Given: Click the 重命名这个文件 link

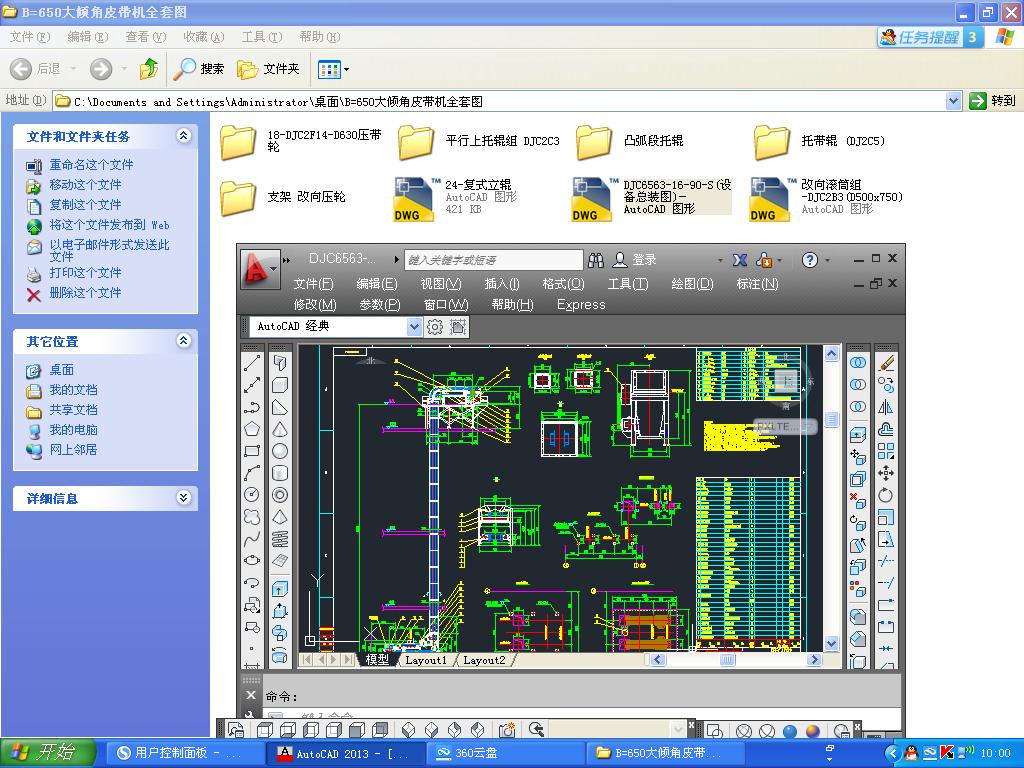Looking at the screenshot, I should coord(91,165).
